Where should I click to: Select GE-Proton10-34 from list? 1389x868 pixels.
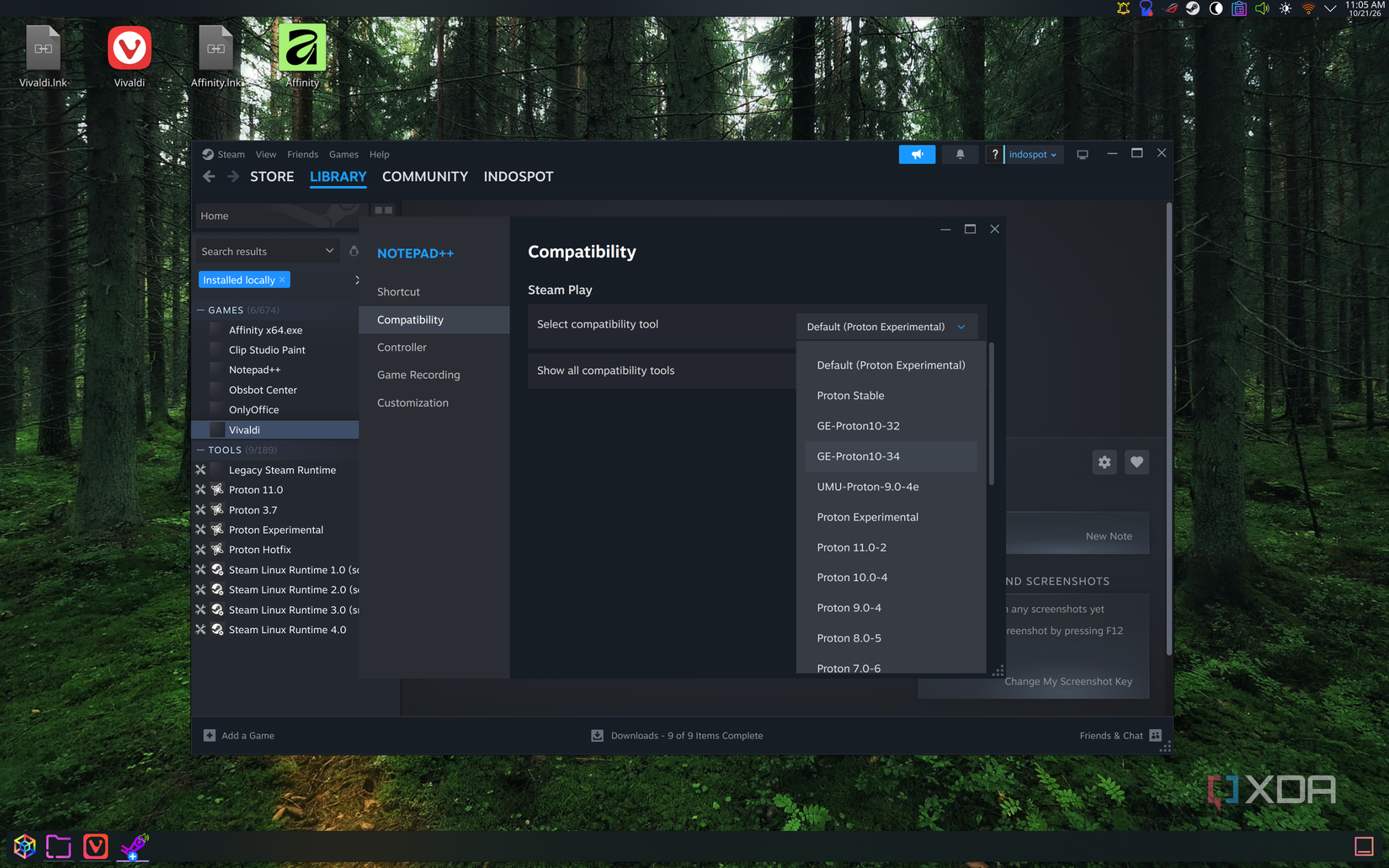click(891, 456)
